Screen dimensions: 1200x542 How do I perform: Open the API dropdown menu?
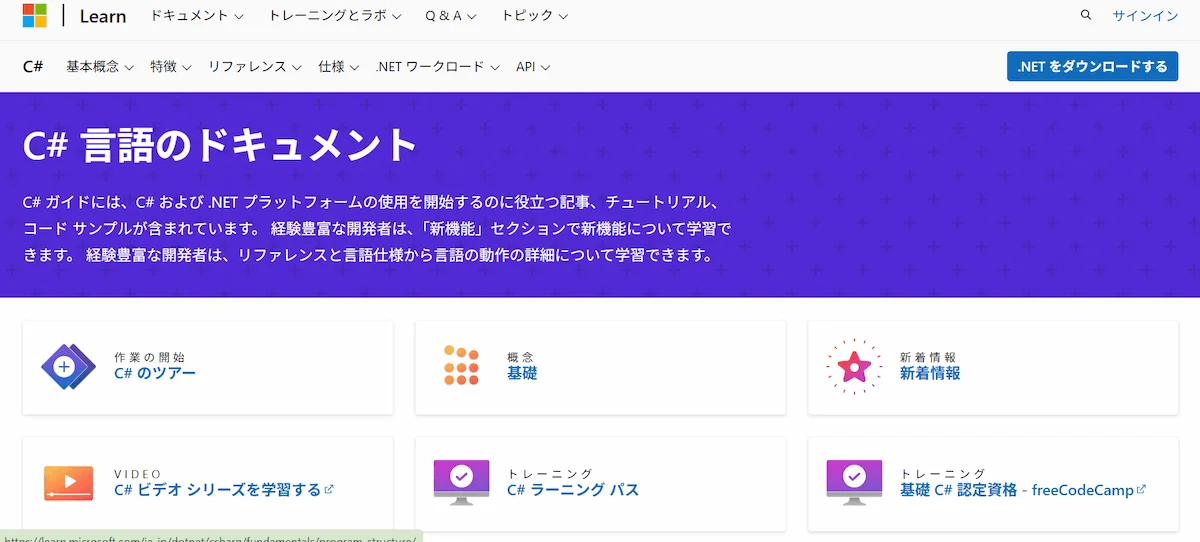point(533,67)
